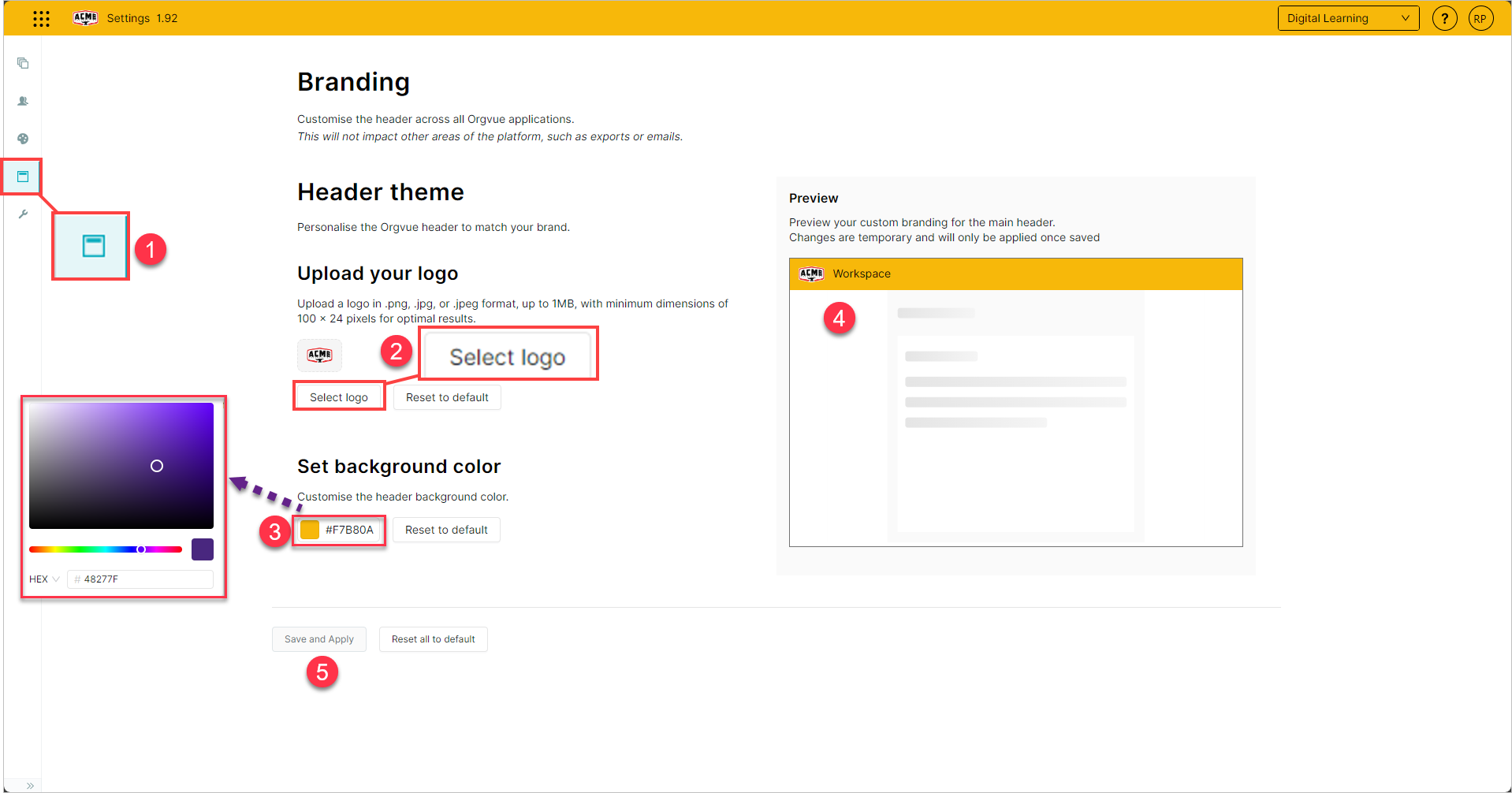Image resolution: width=1512 pixels, height=793 pixels.
Task: Click Save and Apply
Action: tap(319, 639)
